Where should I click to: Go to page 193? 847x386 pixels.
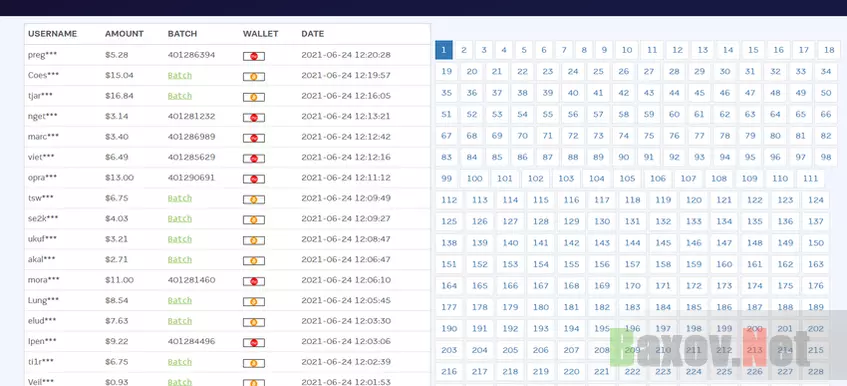point(541,329)
